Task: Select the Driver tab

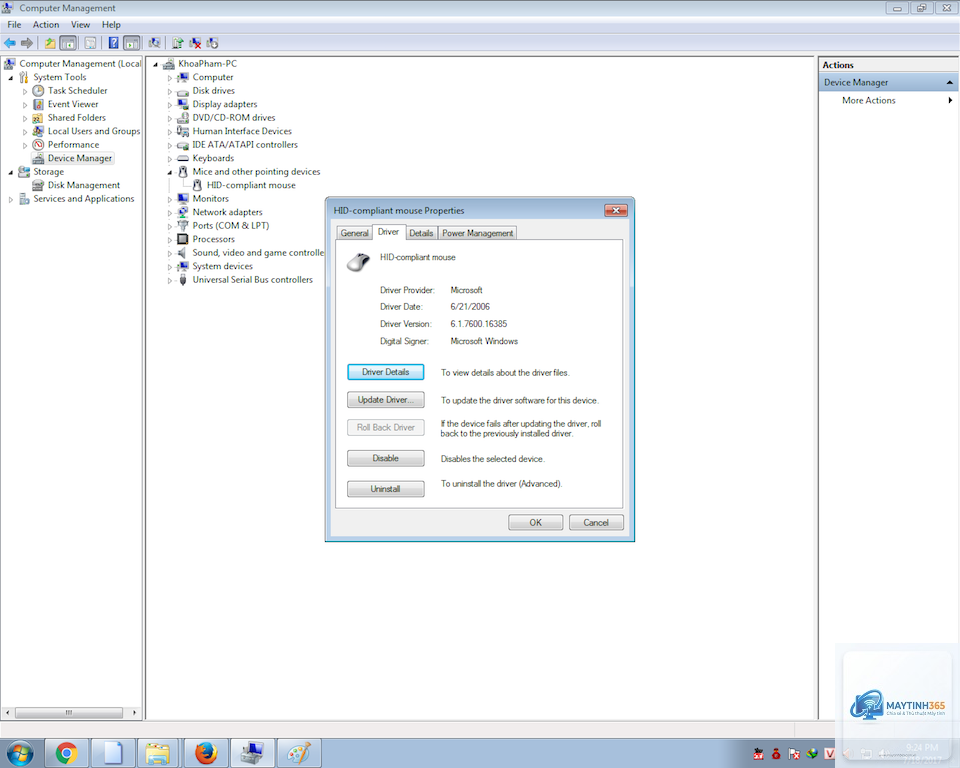Action: tap(388, 232)
